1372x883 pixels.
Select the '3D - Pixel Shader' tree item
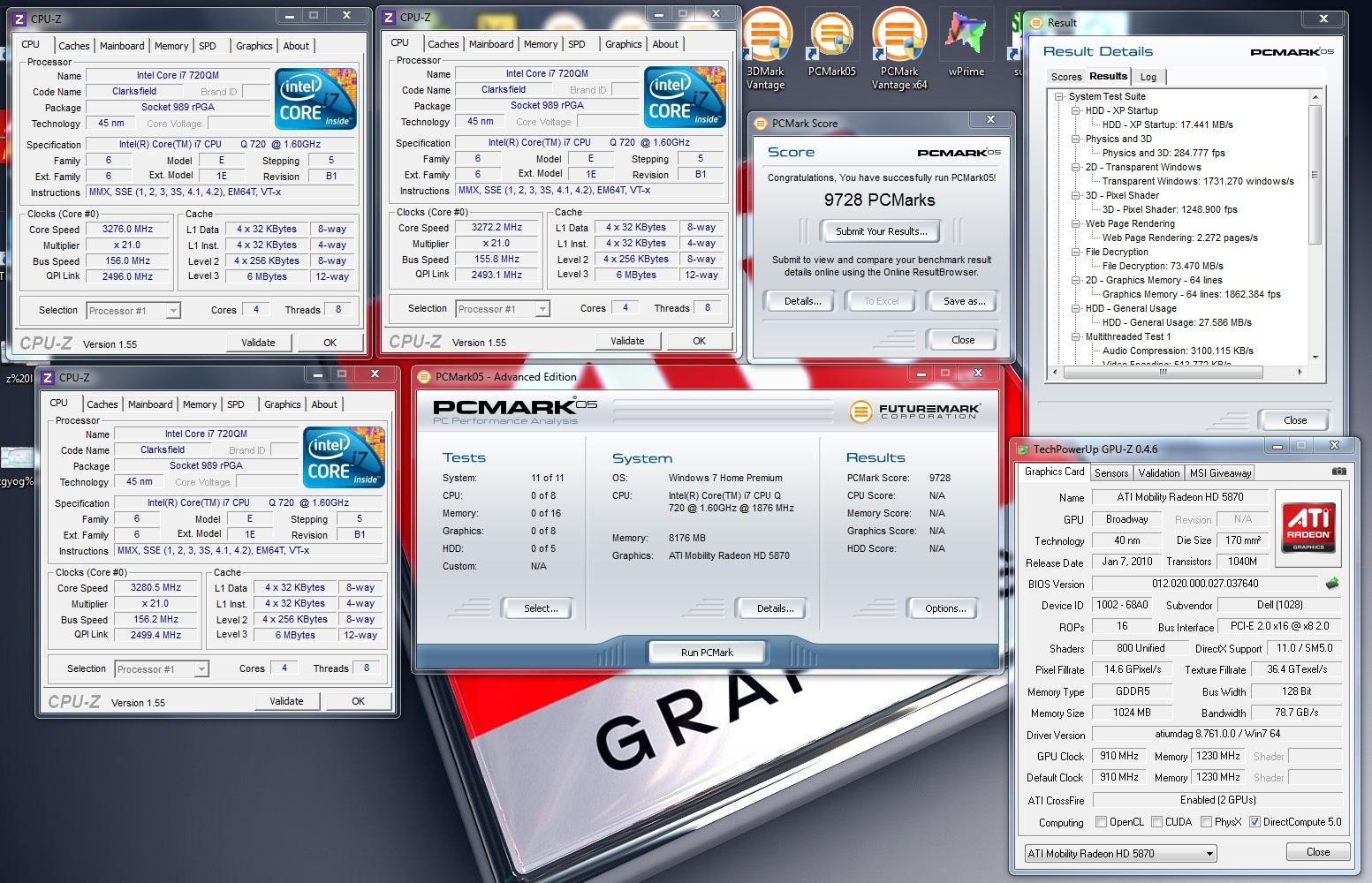(1121, 195)
